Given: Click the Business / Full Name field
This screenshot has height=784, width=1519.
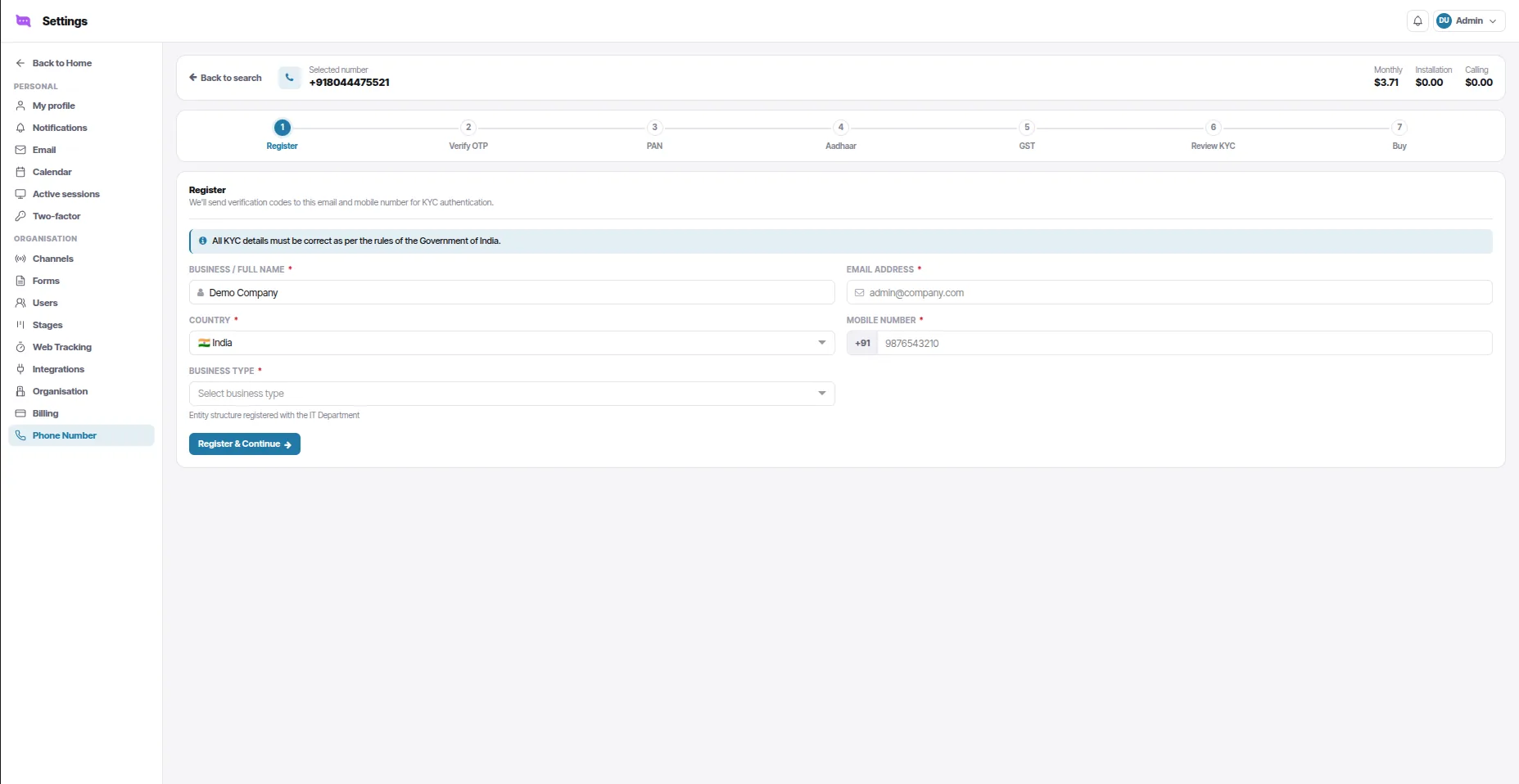Looking at the screenshot, I should 512,292.
